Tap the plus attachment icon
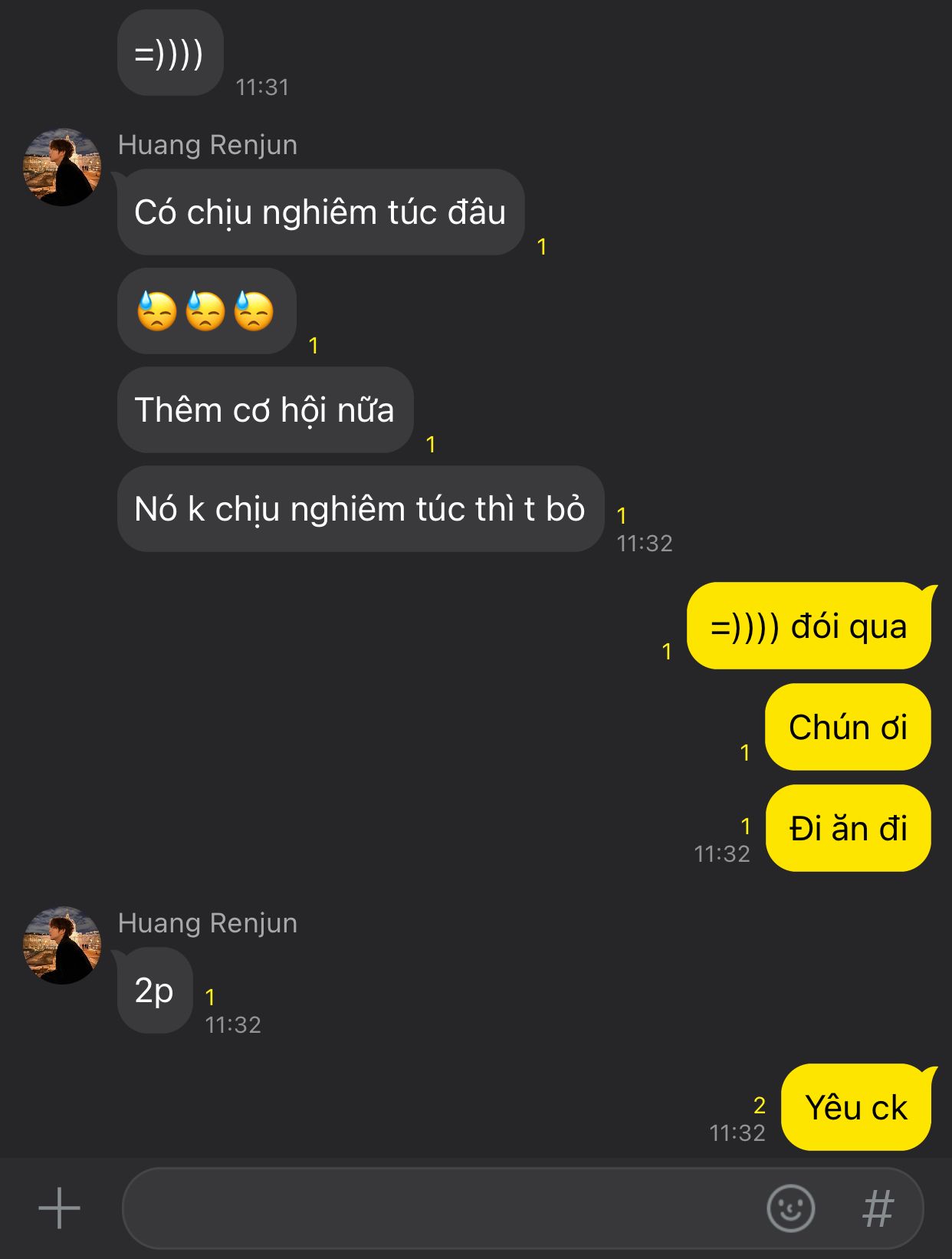Image resolution: width=952 pixels, height=1259 pixels. point(59,1208)
